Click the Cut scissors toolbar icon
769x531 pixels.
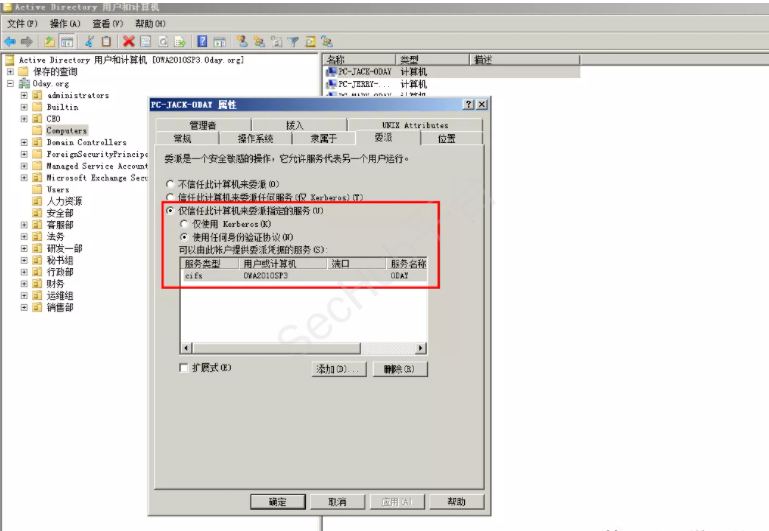click(x=89, y=41)
